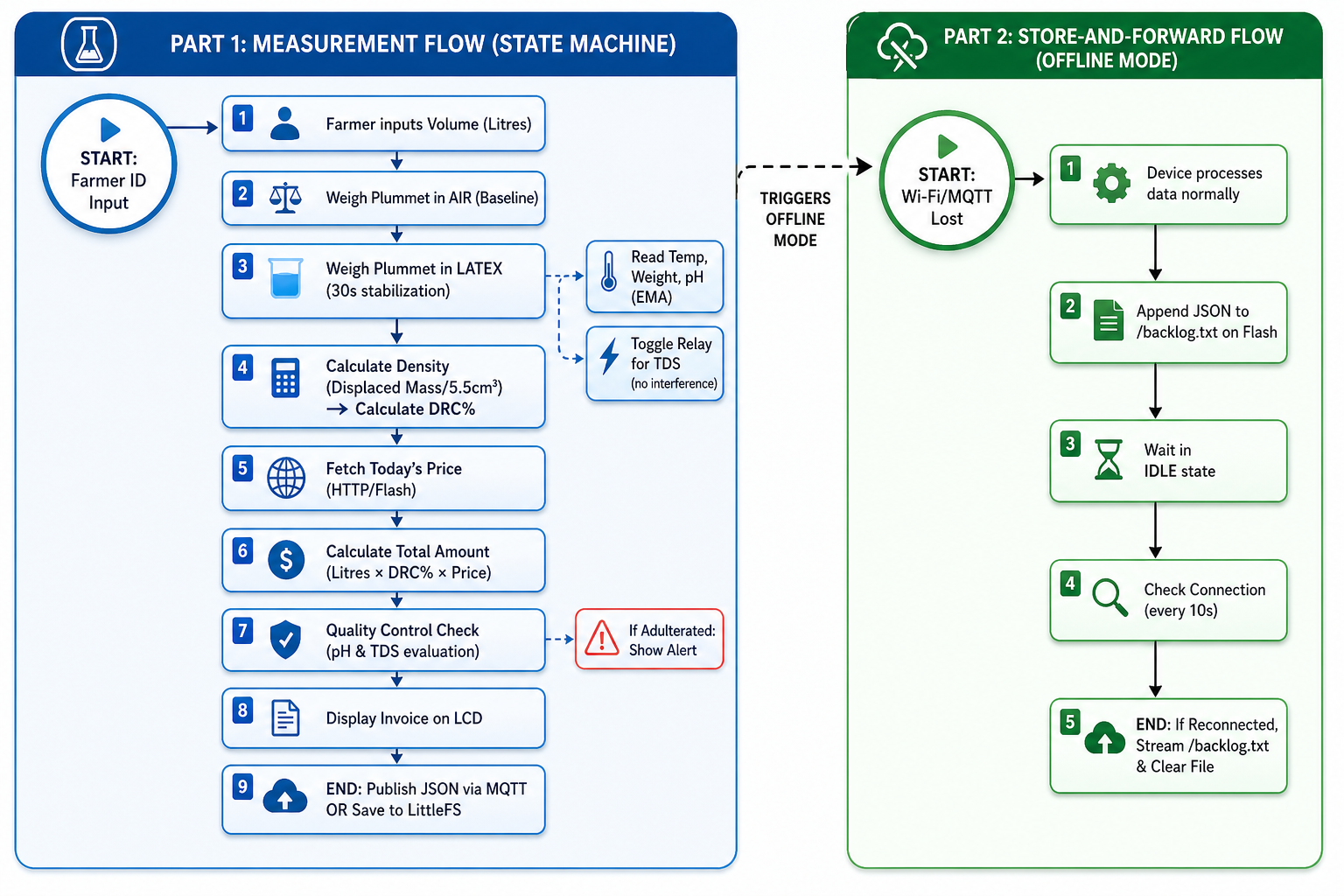Click the blue cloud upload icon in Publish JSON step
The image size is (1344, 896).
point(284,796)
